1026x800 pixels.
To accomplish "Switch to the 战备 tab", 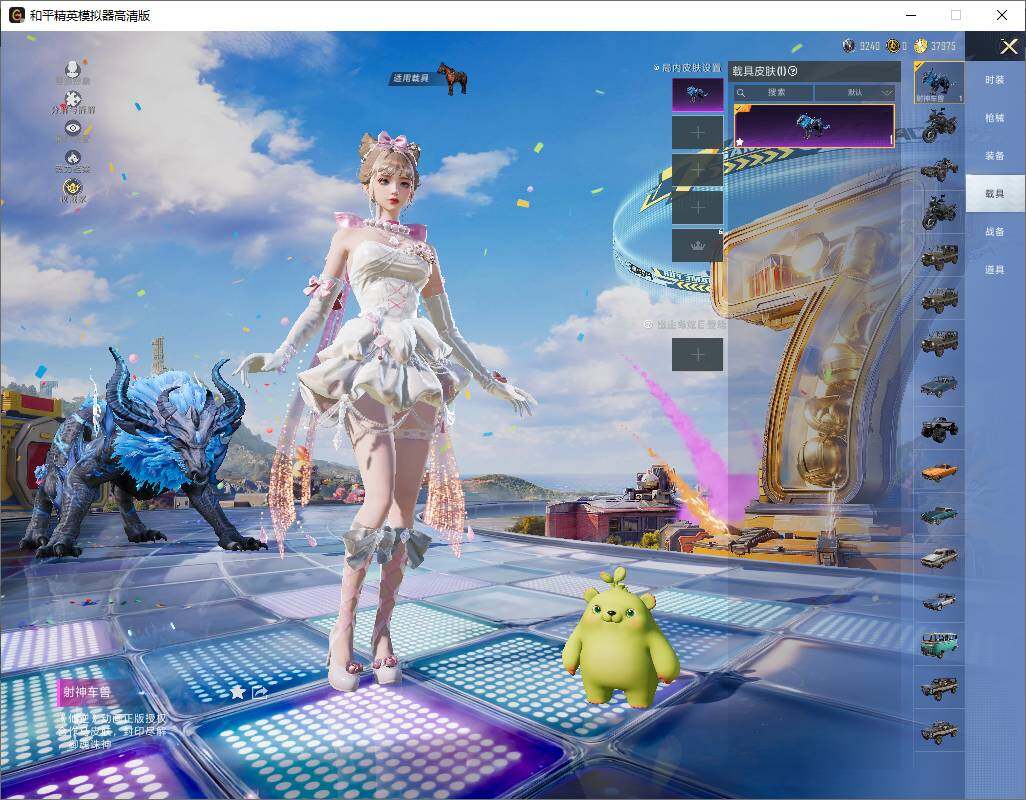I will (x=995, y=232).
